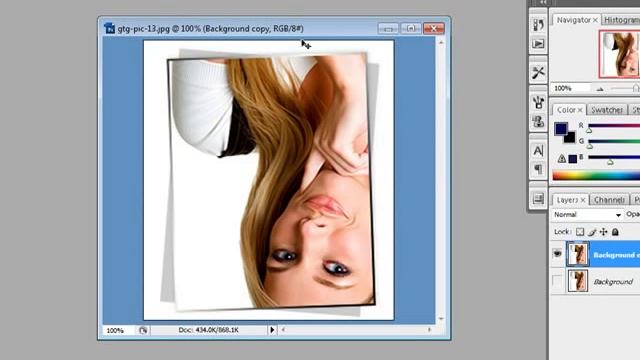
Task: Open the Character panel icon
Action: point(538,151)
